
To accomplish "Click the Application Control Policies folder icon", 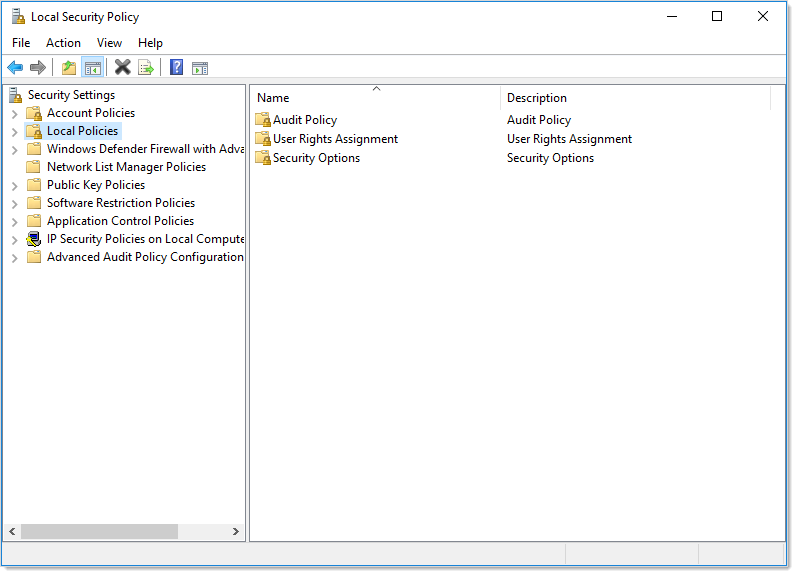I will [34, 221].
